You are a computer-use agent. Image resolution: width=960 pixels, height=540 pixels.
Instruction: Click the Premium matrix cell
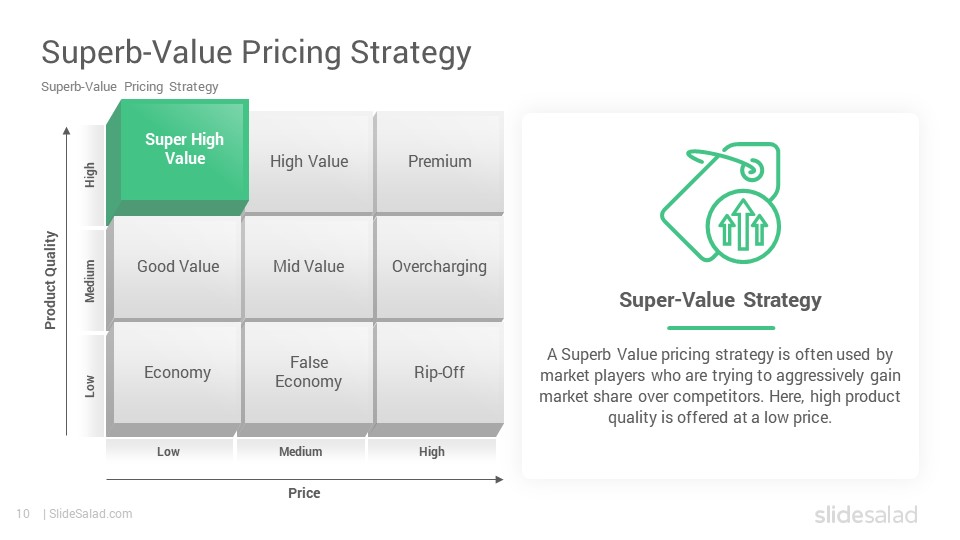440,162
